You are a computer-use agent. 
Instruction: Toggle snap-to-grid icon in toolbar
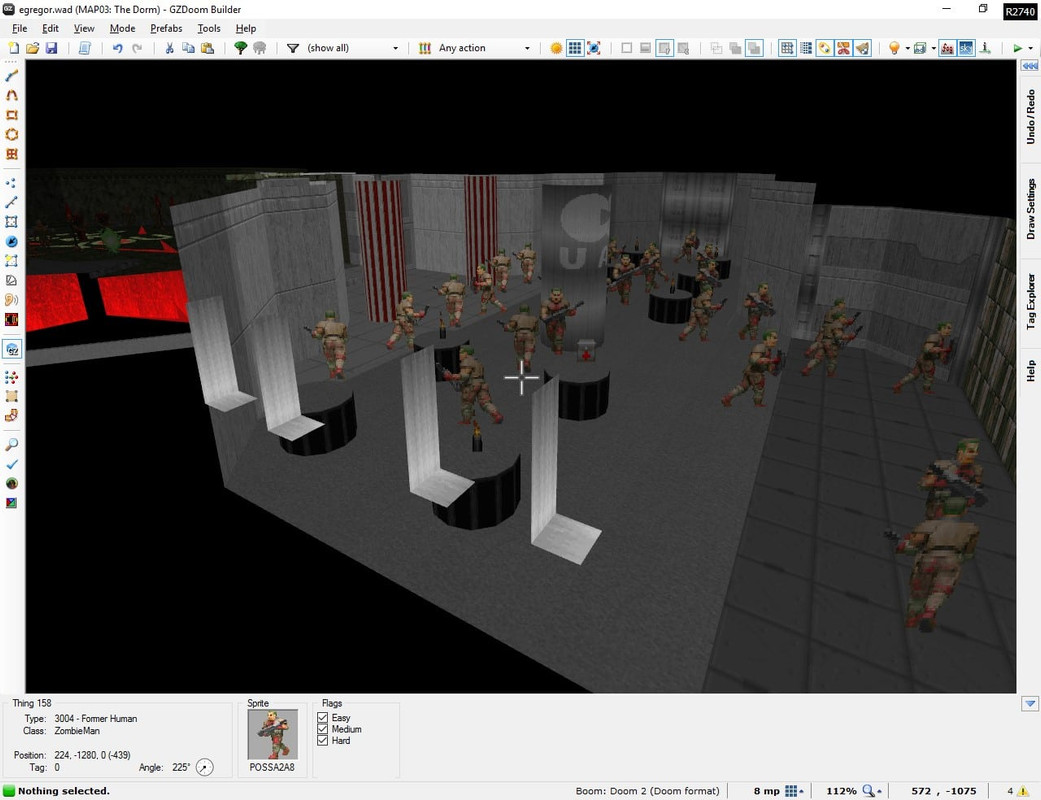787,48
